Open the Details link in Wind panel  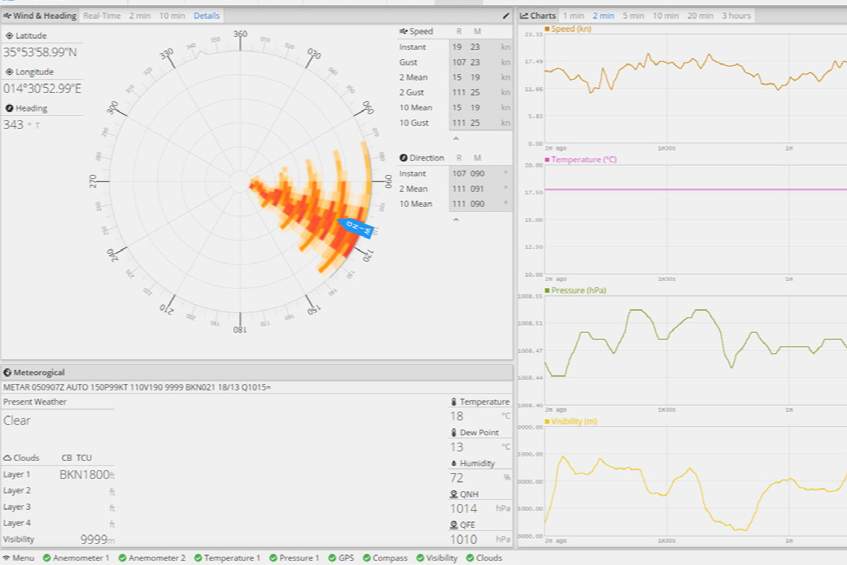coord(207,16)
